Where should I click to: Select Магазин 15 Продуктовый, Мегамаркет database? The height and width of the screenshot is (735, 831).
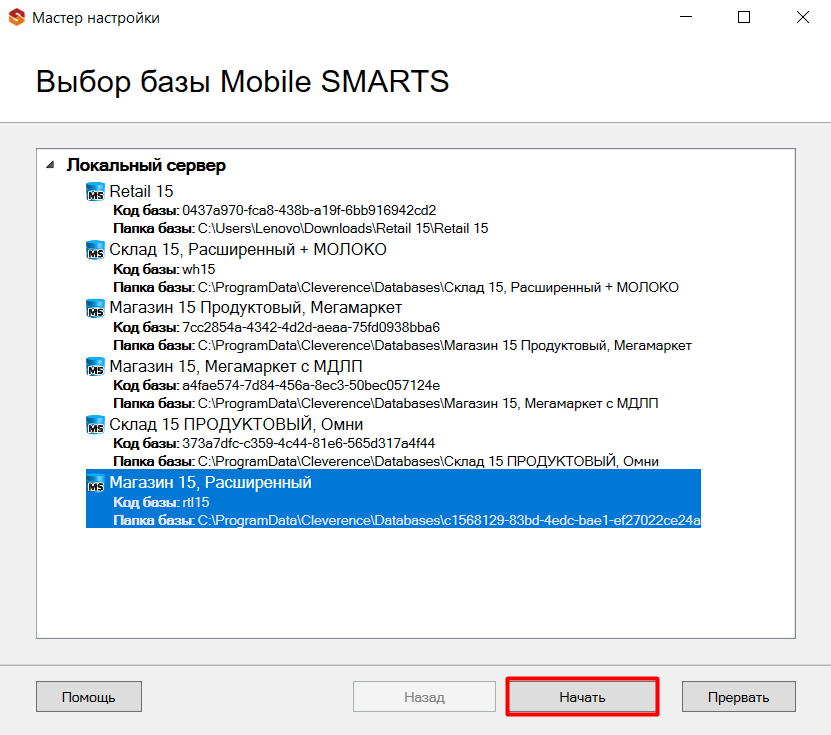pyautogui.click(x=255, y=308)
